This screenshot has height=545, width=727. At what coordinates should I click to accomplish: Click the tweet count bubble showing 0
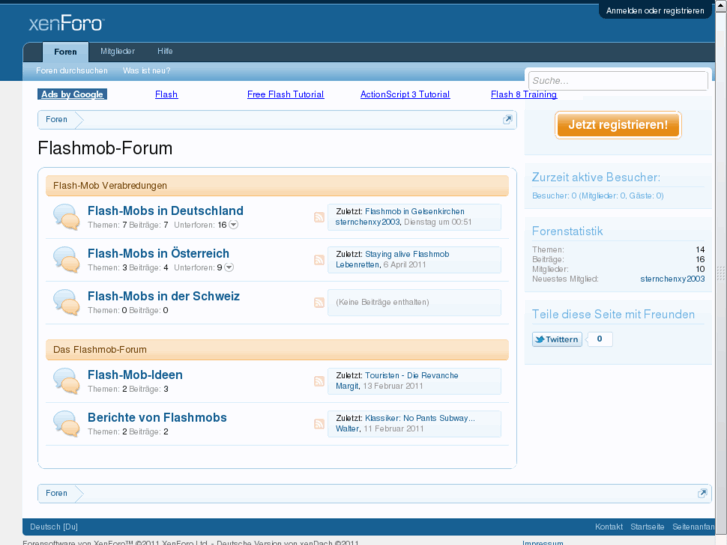600,339
